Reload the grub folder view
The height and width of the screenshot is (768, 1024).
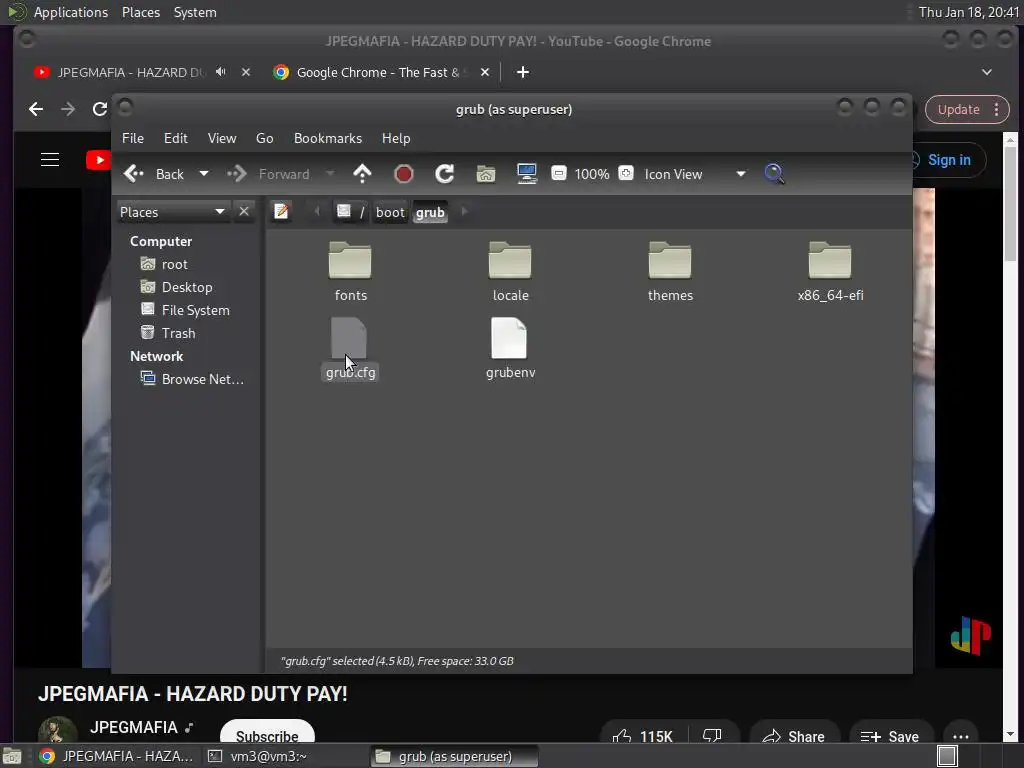[445, 174]
